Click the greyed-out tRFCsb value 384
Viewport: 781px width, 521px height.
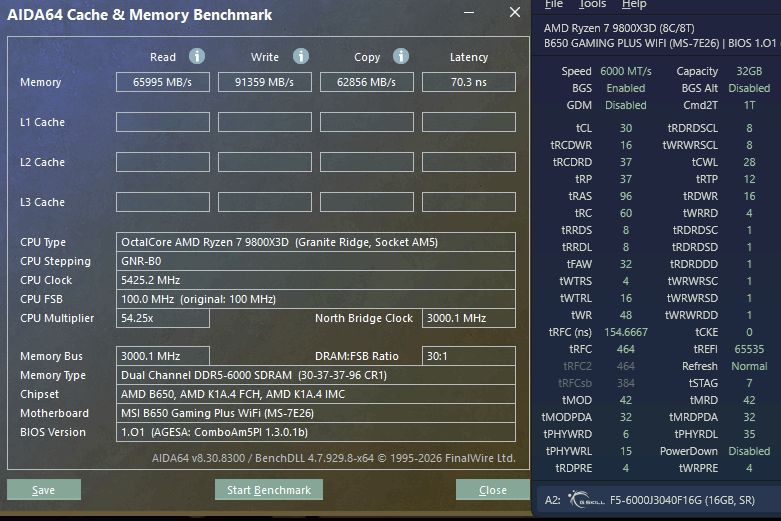point(626,383)
